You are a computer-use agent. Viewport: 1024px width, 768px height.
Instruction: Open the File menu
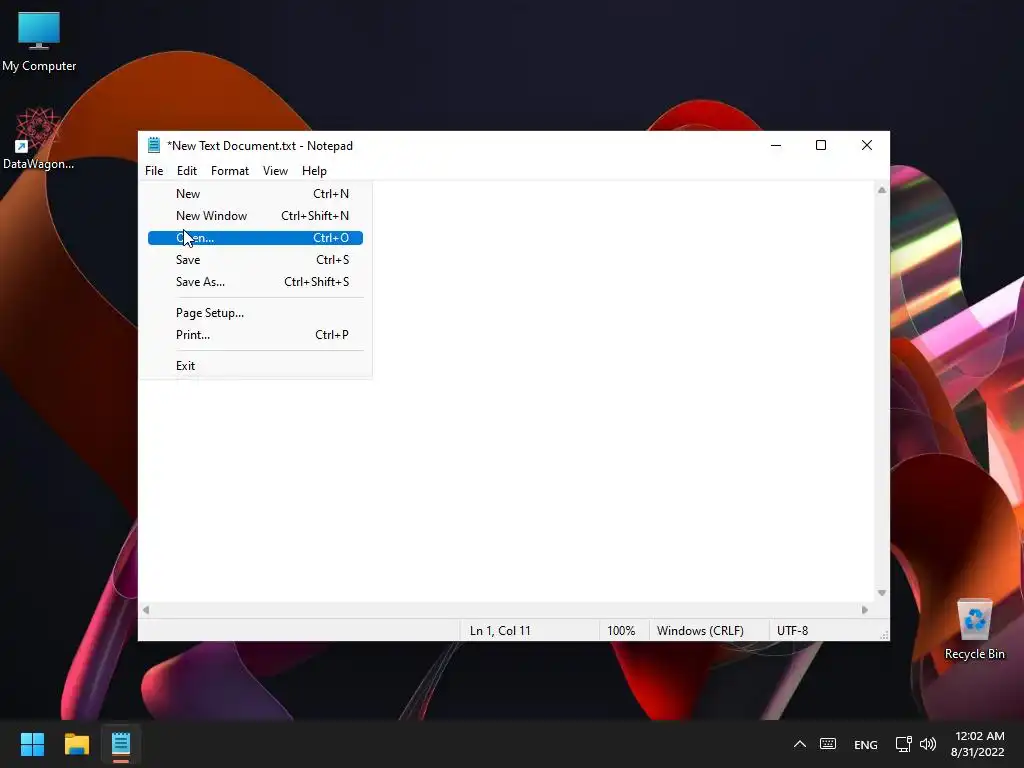pos(154,170)
